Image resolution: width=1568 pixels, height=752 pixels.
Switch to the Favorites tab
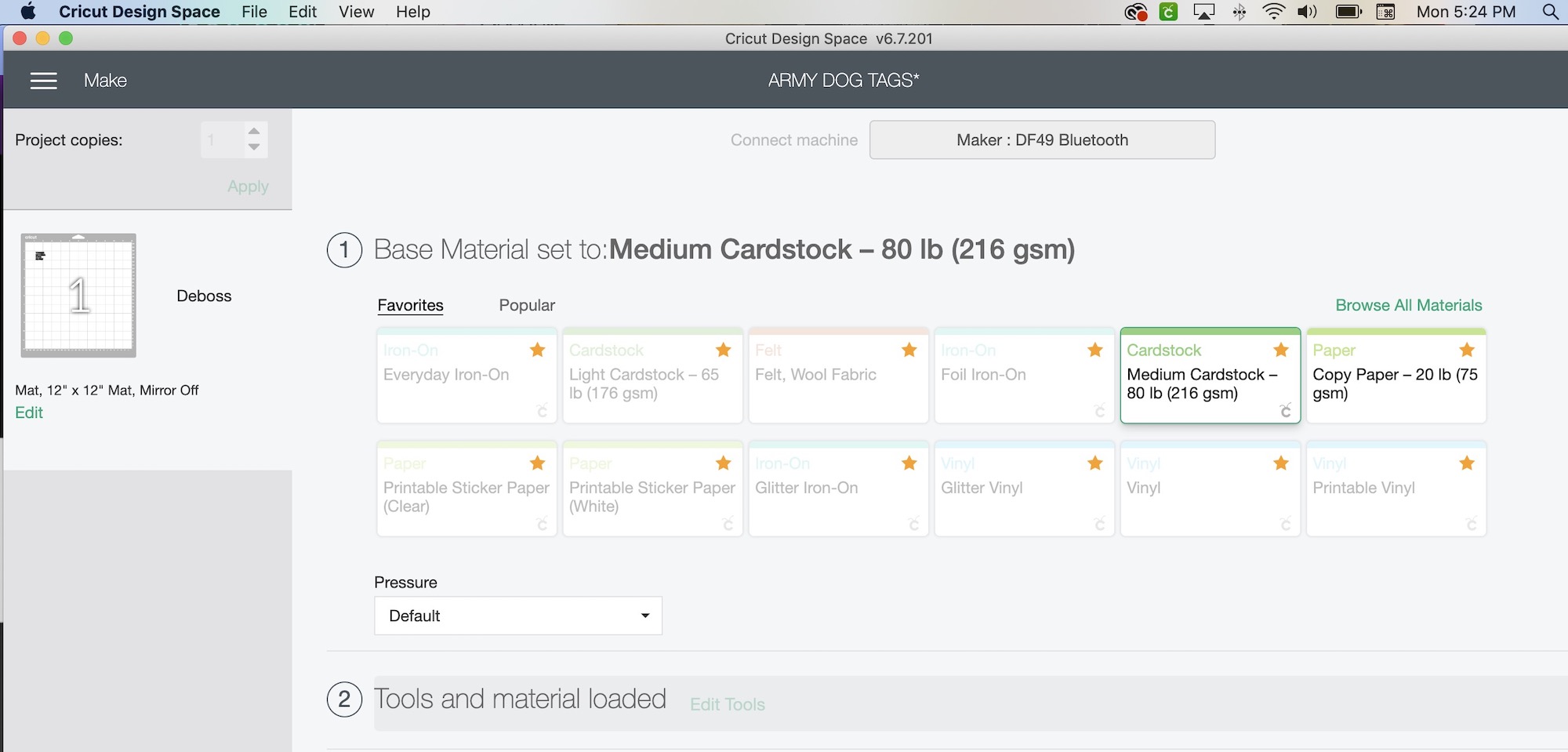point(410,305)
